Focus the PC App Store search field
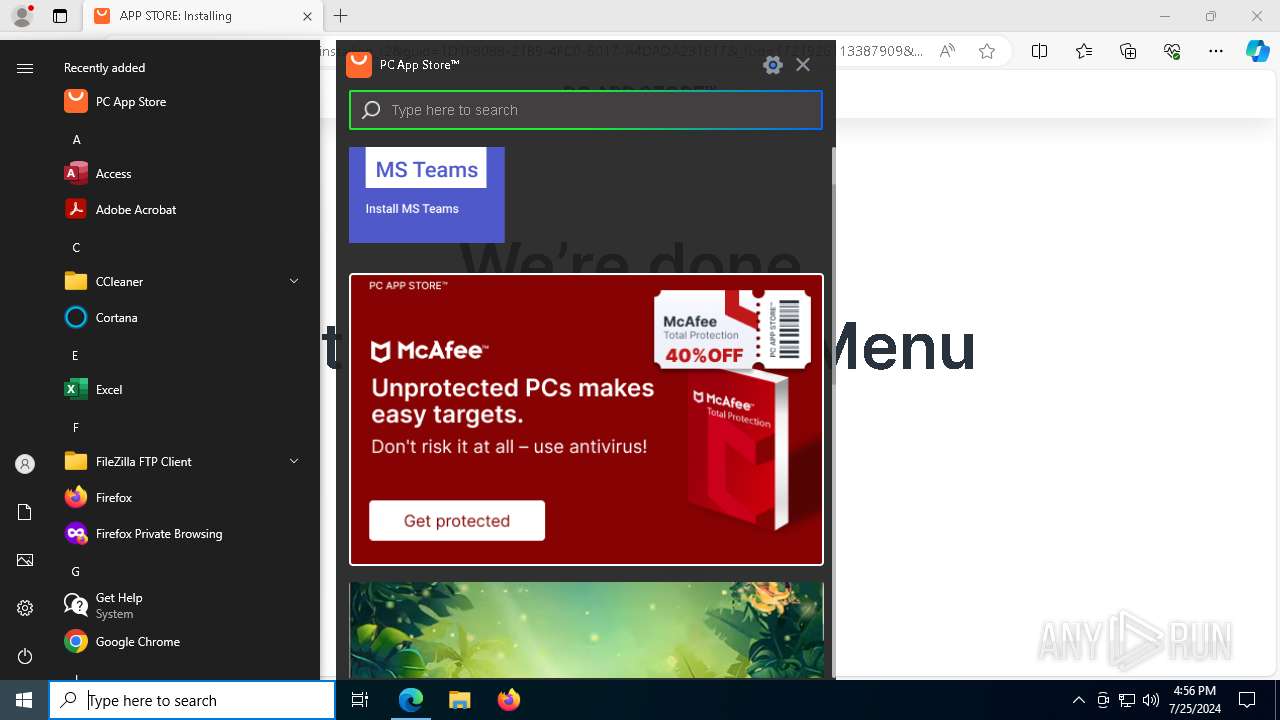This screenshot has width=1280, height=720. pos(586,110)
